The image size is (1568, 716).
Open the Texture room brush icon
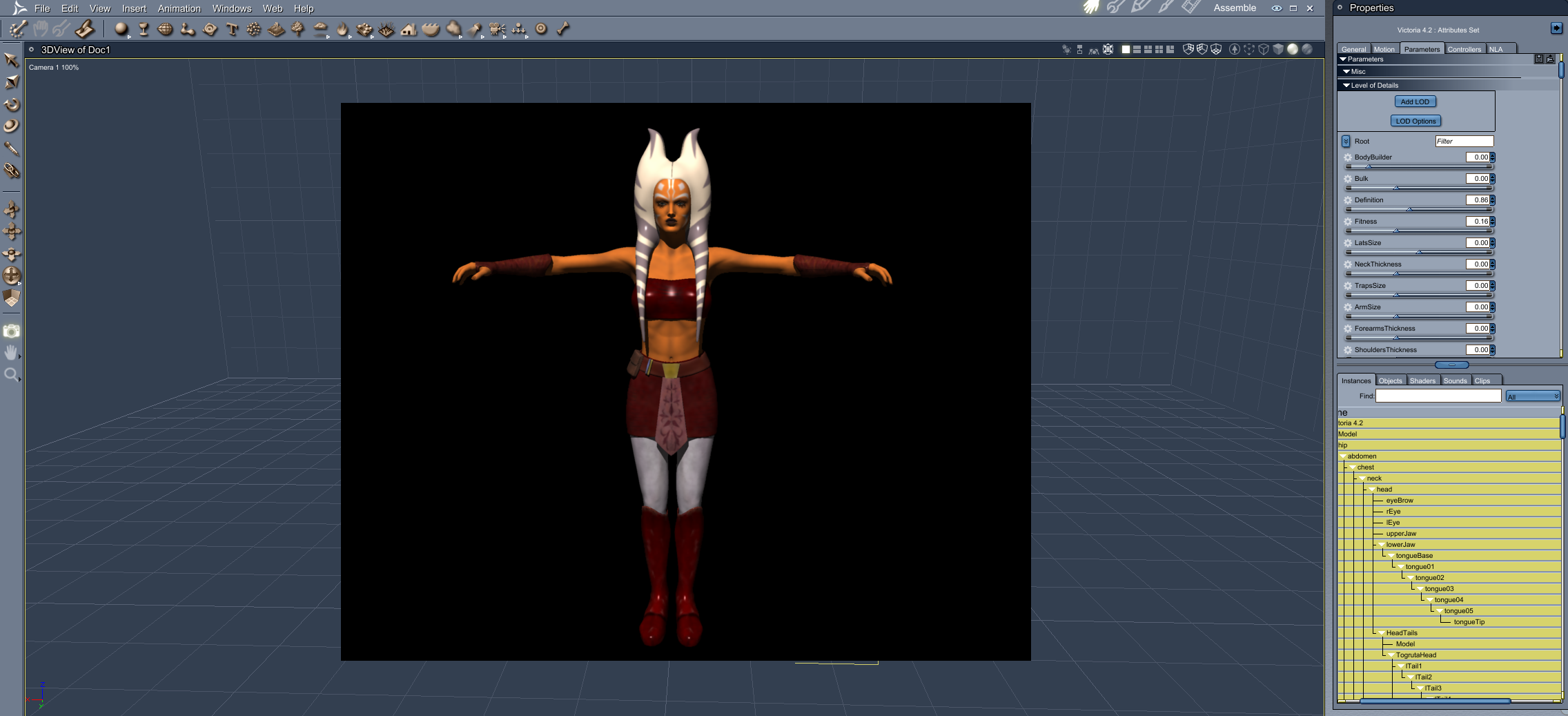pyautogui.click(x=1166, y=8)
